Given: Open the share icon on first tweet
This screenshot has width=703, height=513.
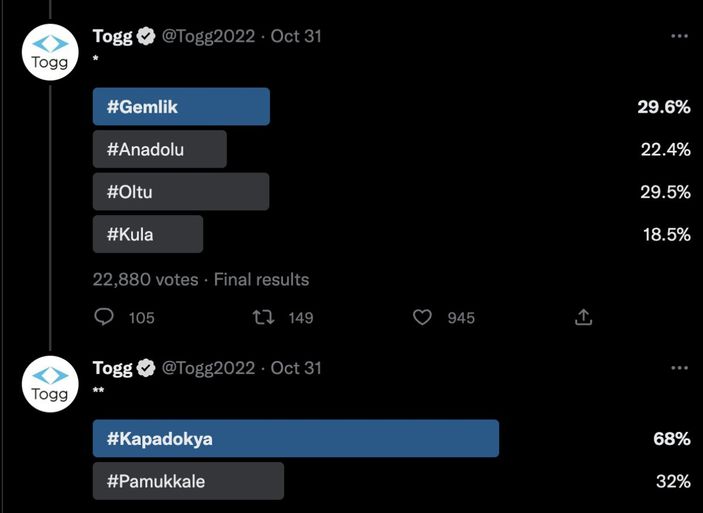Looking at the screenshot, I should coord(584,317).
